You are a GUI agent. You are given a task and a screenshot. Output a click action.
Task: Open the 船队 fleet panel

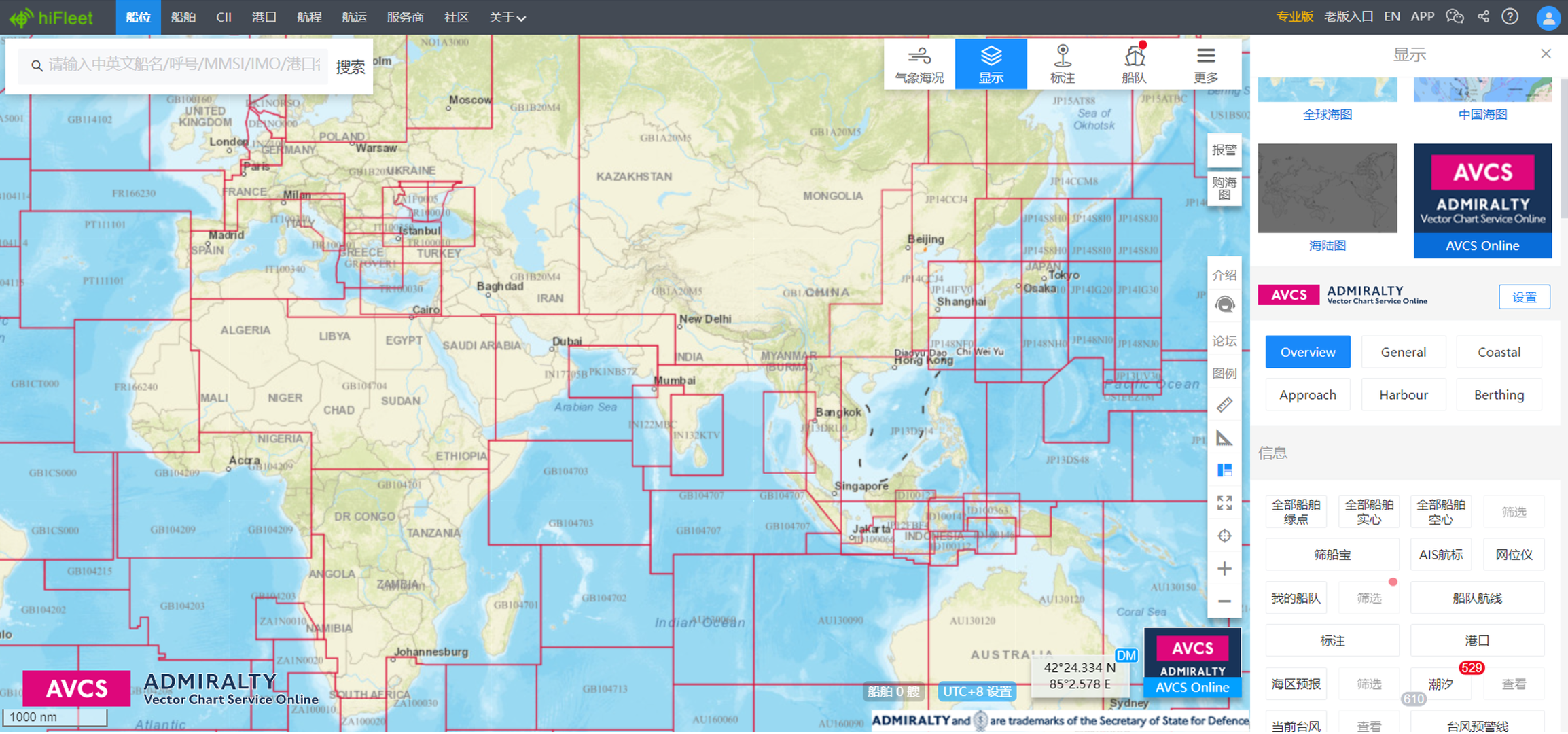click(1134, 65)
